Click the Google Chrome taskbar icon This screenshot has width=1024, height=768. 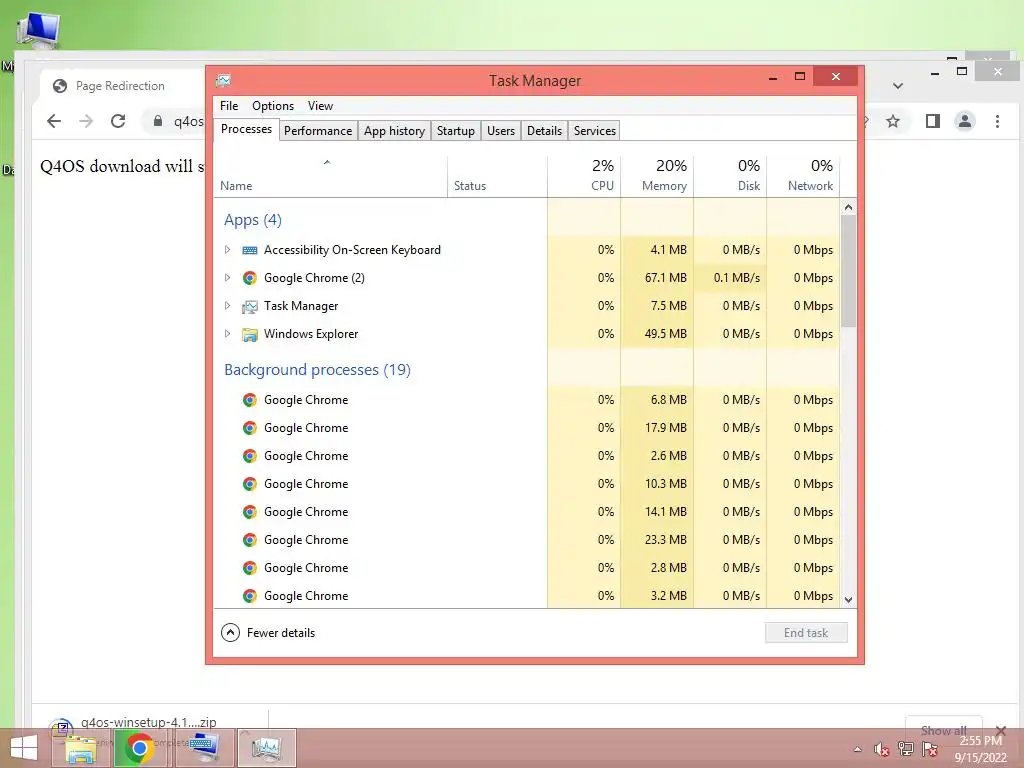(x=139, y=748)
